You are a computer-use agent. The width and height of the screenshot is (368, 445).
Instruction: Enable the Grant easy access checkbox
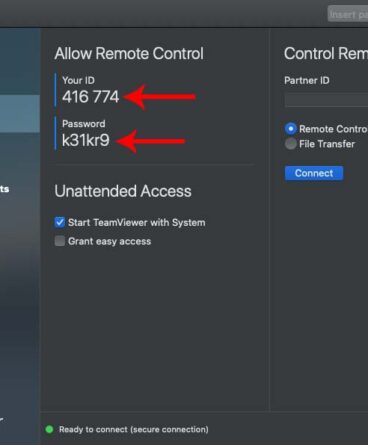click(60, 241)
